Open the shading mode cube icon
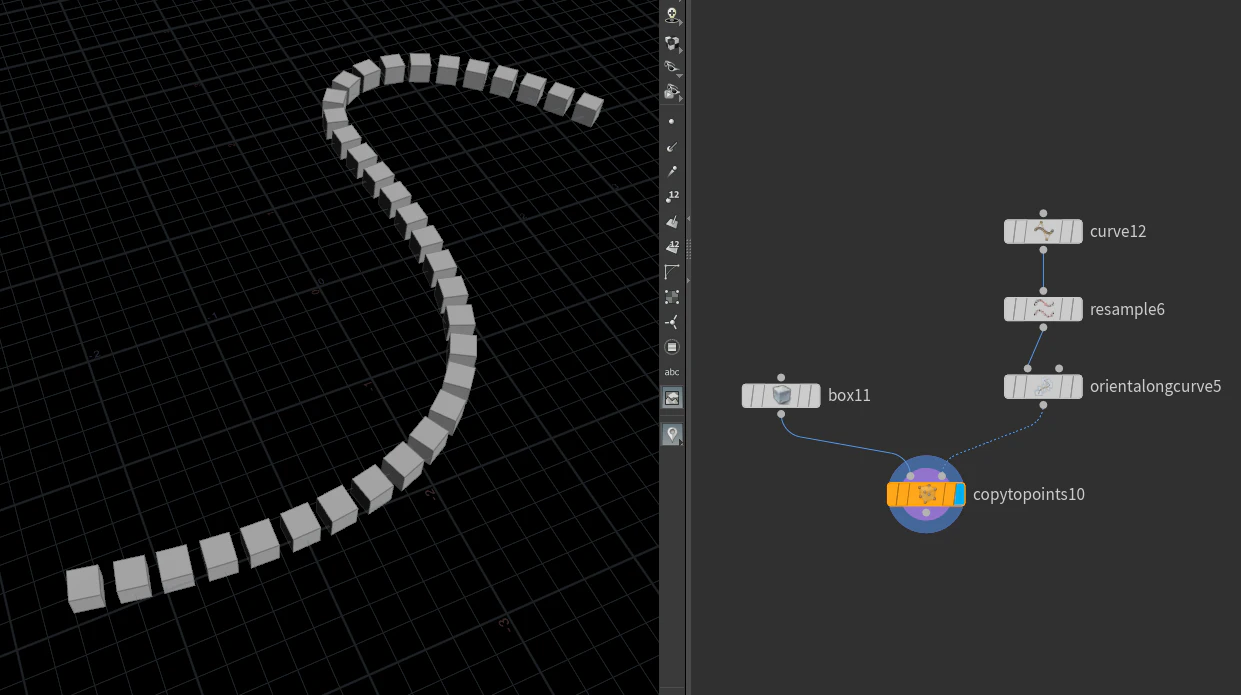 [672, 43]
